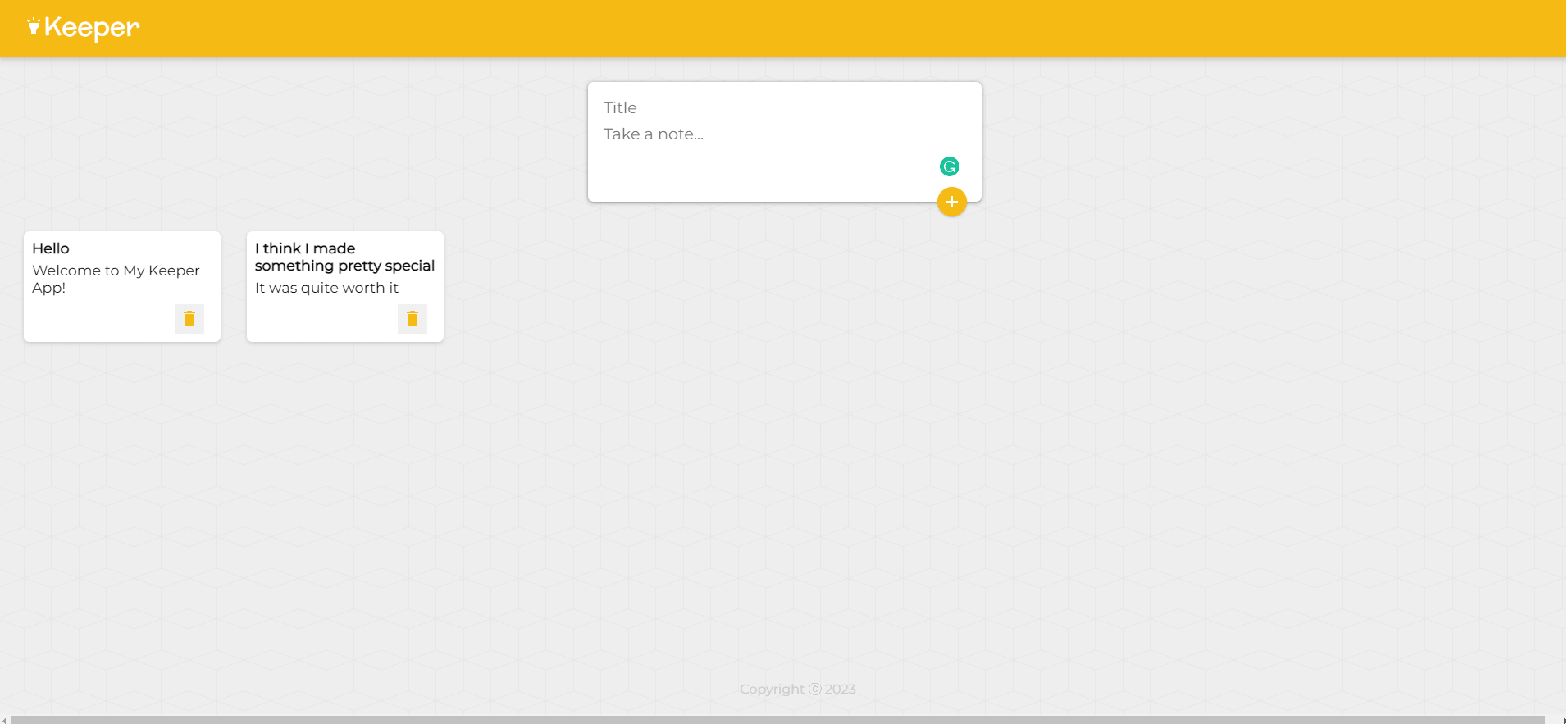Screen dimensions: 1568x724
Task: Click the lightbulb logo icon in header
Action: click(x=34, y=26)
